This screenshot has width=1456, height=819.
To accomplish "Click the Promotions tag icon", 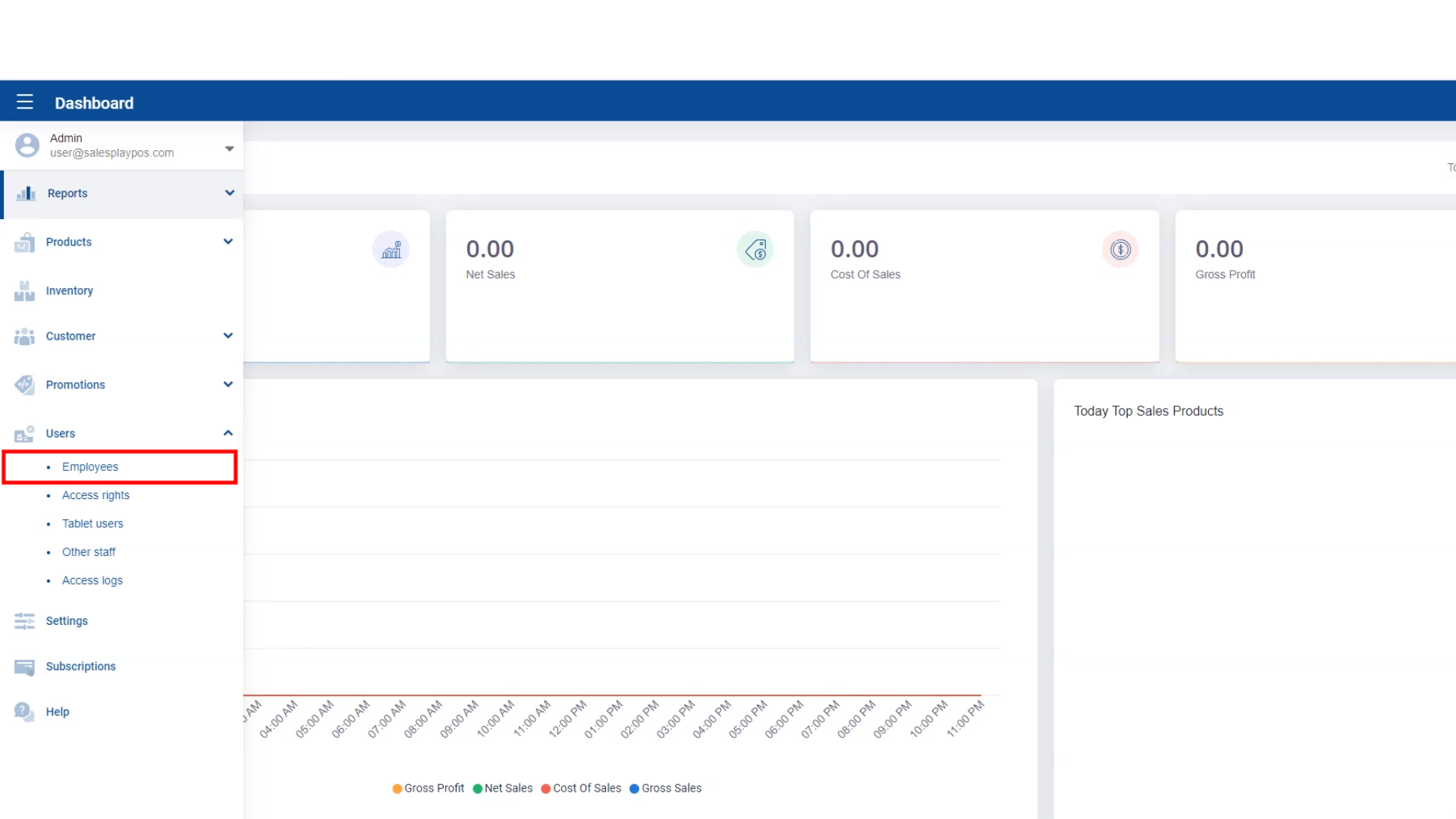I will (24, 384).
